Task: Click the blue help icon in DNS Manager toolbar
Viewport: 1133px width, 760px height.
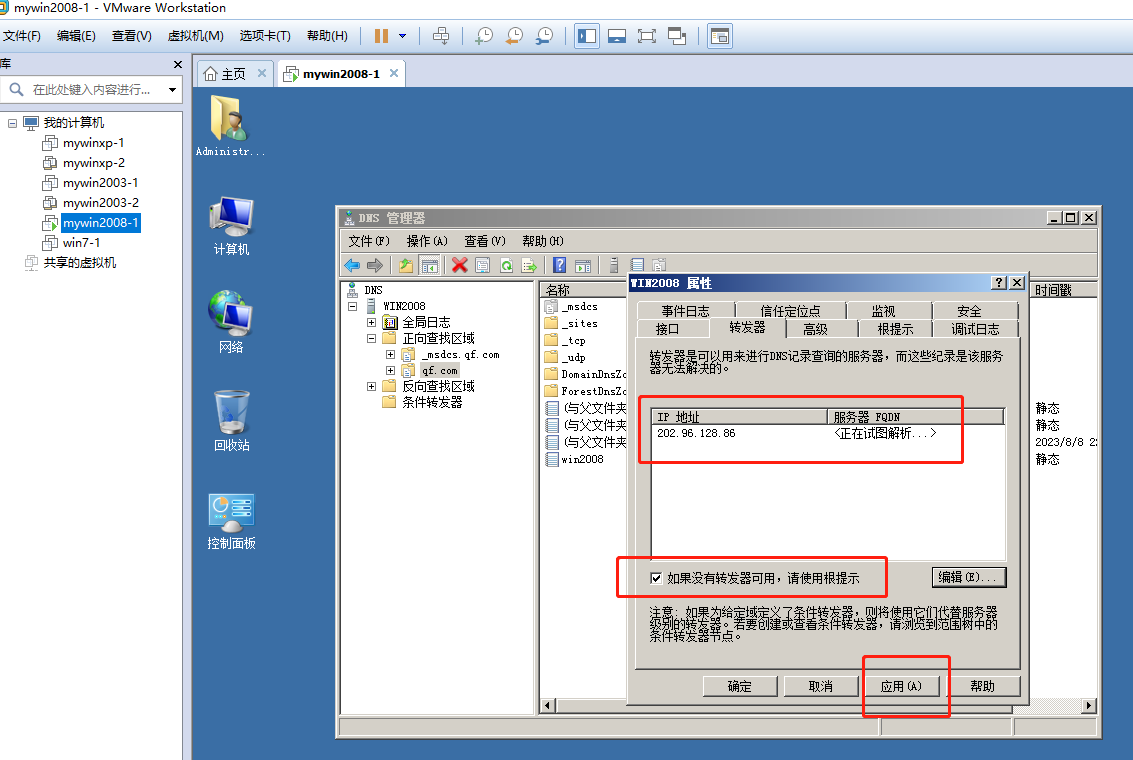Action: 559,265
